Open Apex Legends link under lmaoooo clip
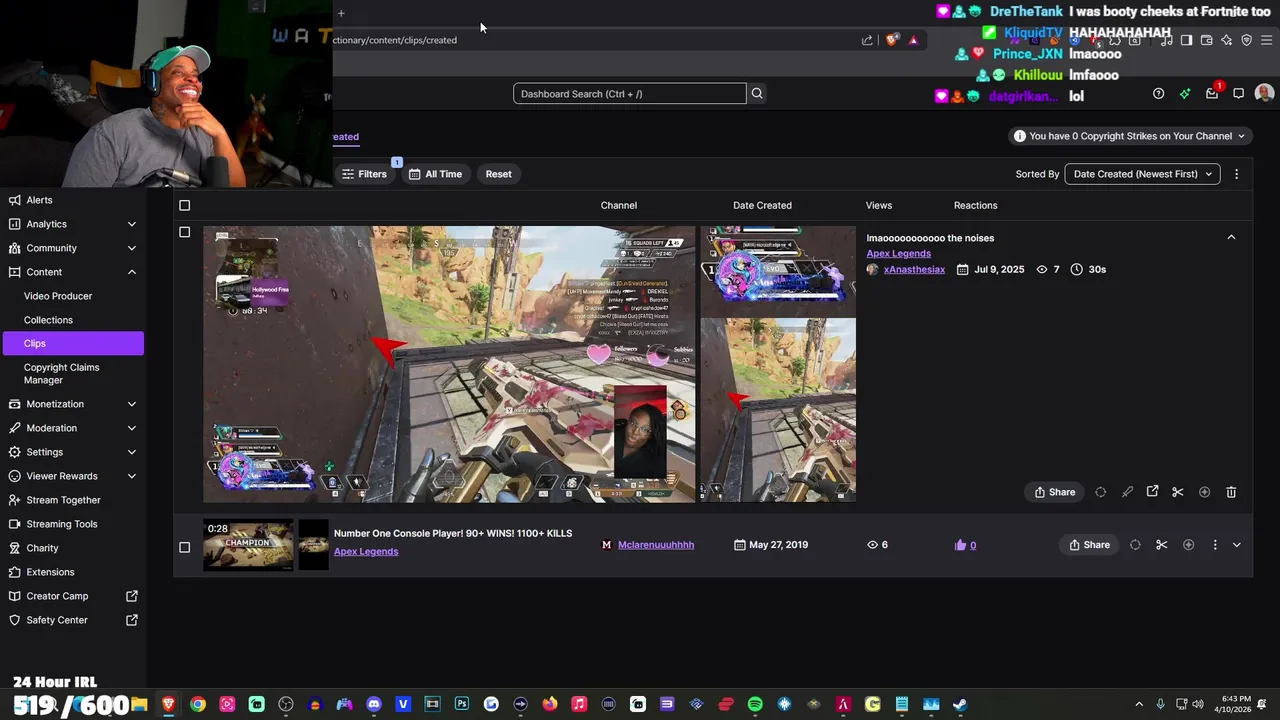The image size is (1280, 720). pos(898,253)
